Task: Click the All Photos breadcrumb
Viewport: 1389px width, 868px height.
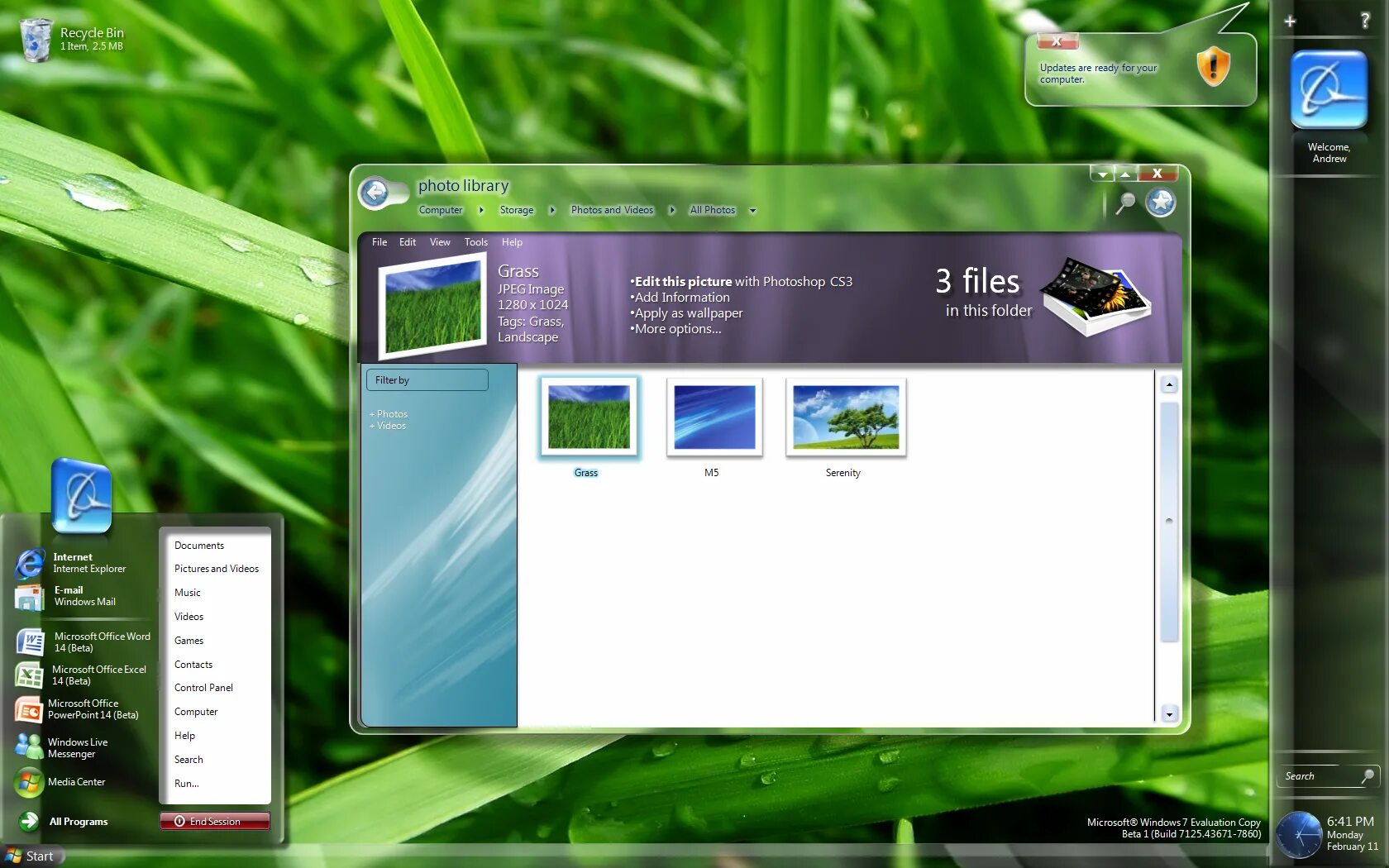Action: [x=713, y=210]
